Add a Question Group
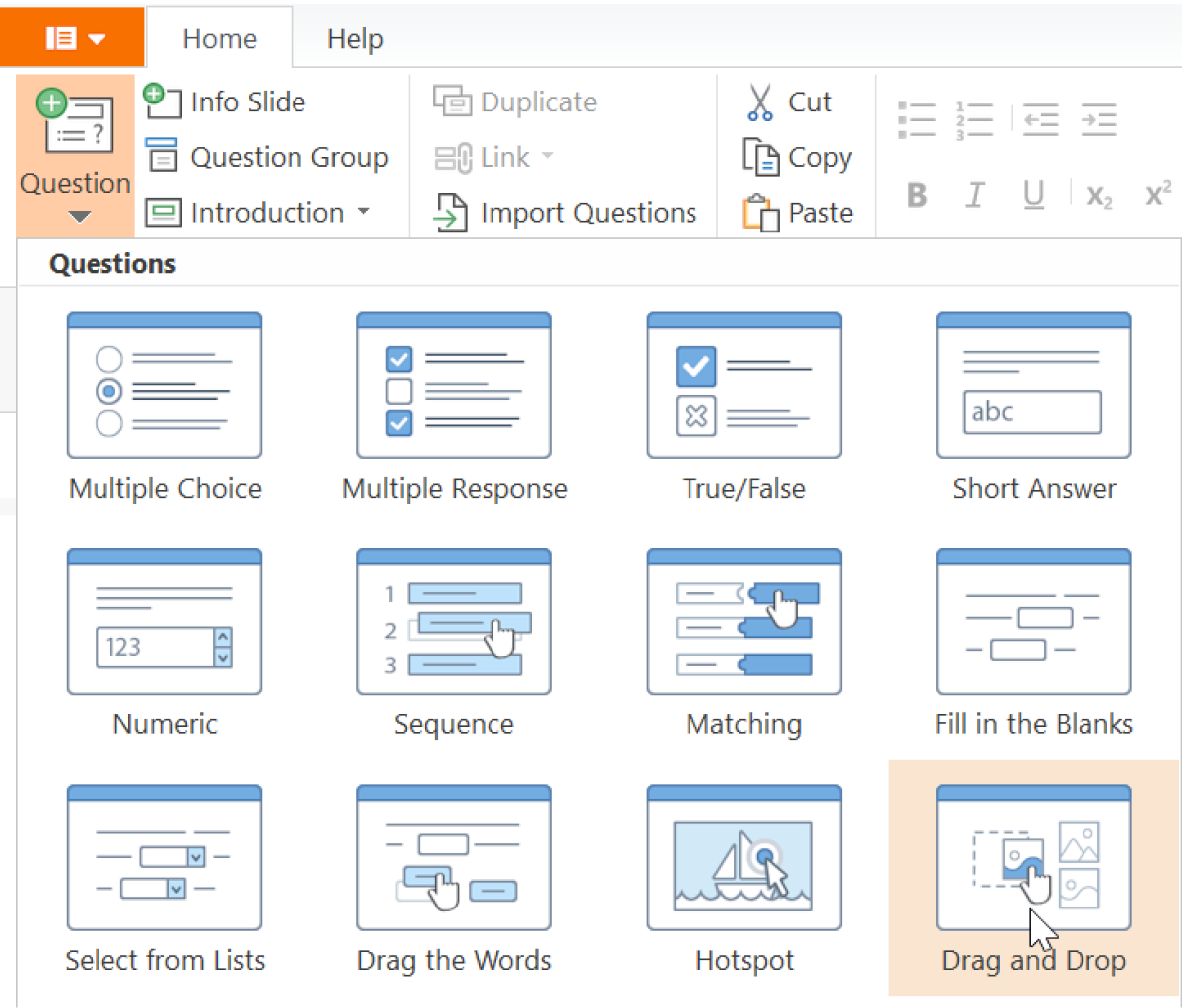Viewport: 1182px width, 1008px height. coord(269,157)
